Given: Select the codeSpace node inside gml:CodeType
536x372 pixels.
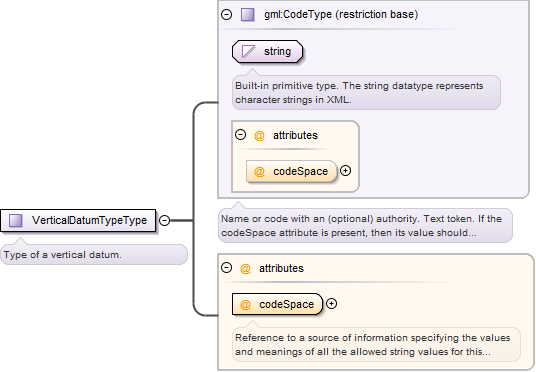Looking at the screenshot, I should click(x=292, y=171).
